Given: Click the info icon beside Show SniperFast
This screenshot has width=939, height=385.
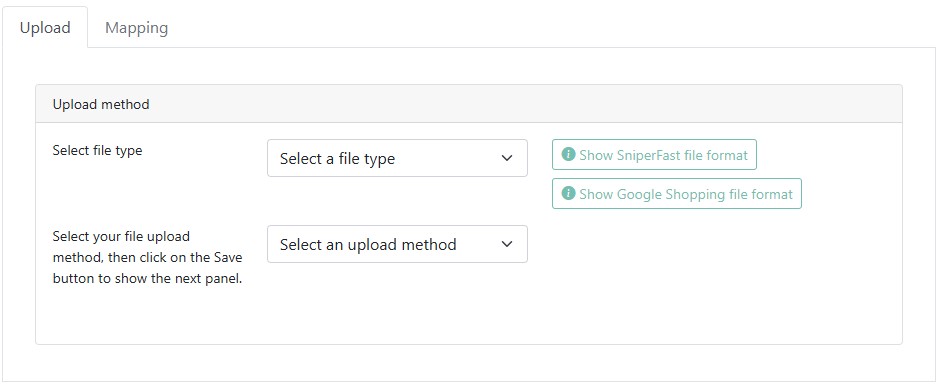Looking at the screenshot, I should pos(568,154).
